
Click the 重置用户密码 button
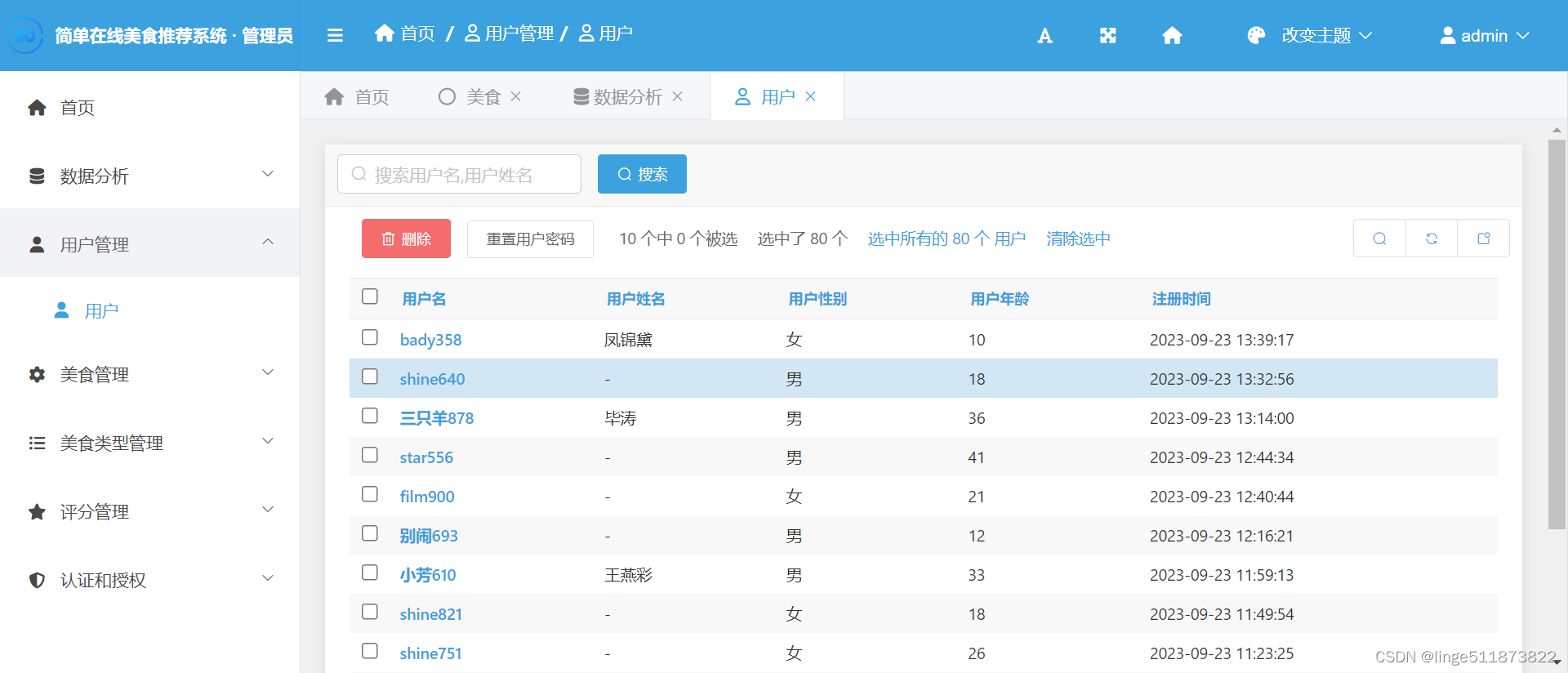point(530,238)
